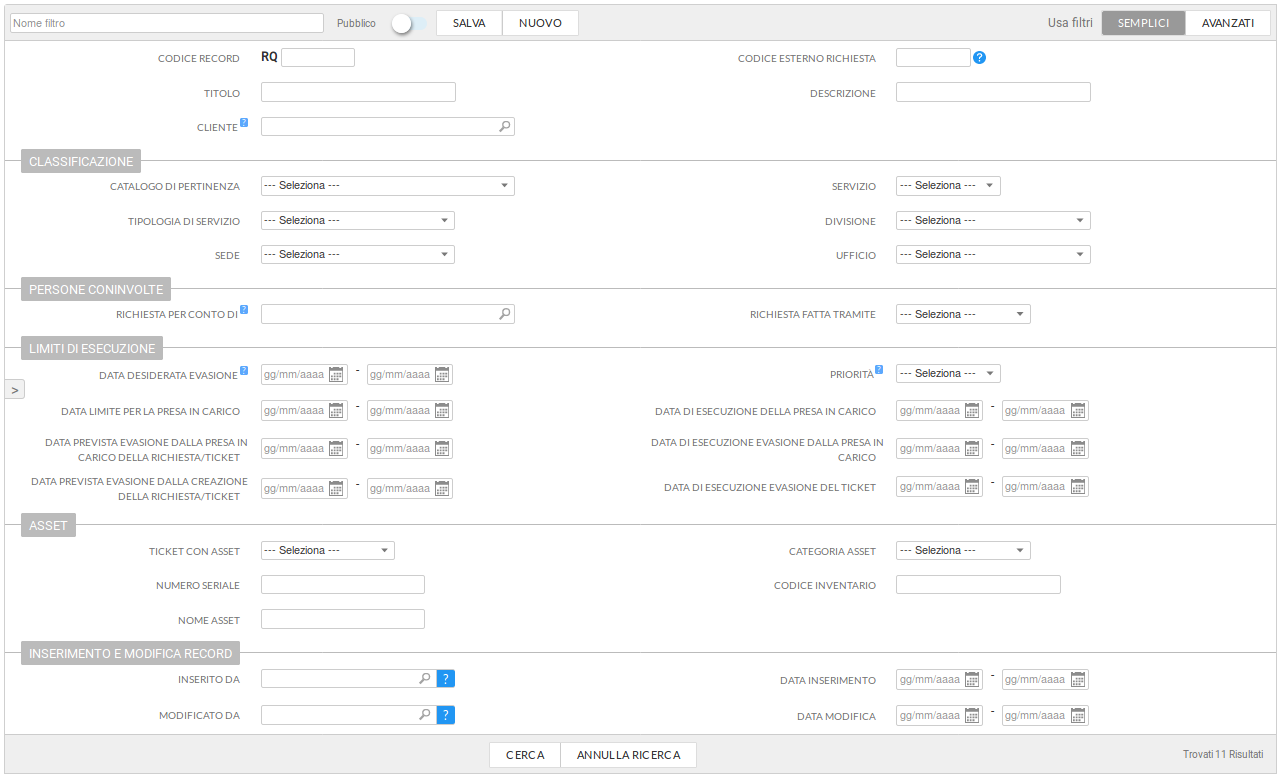Screen dimensions: 1281x774
Task: Open the first Data Desiderata Evasione calendar
Action: pyautogui.click(x=337, y=375)
